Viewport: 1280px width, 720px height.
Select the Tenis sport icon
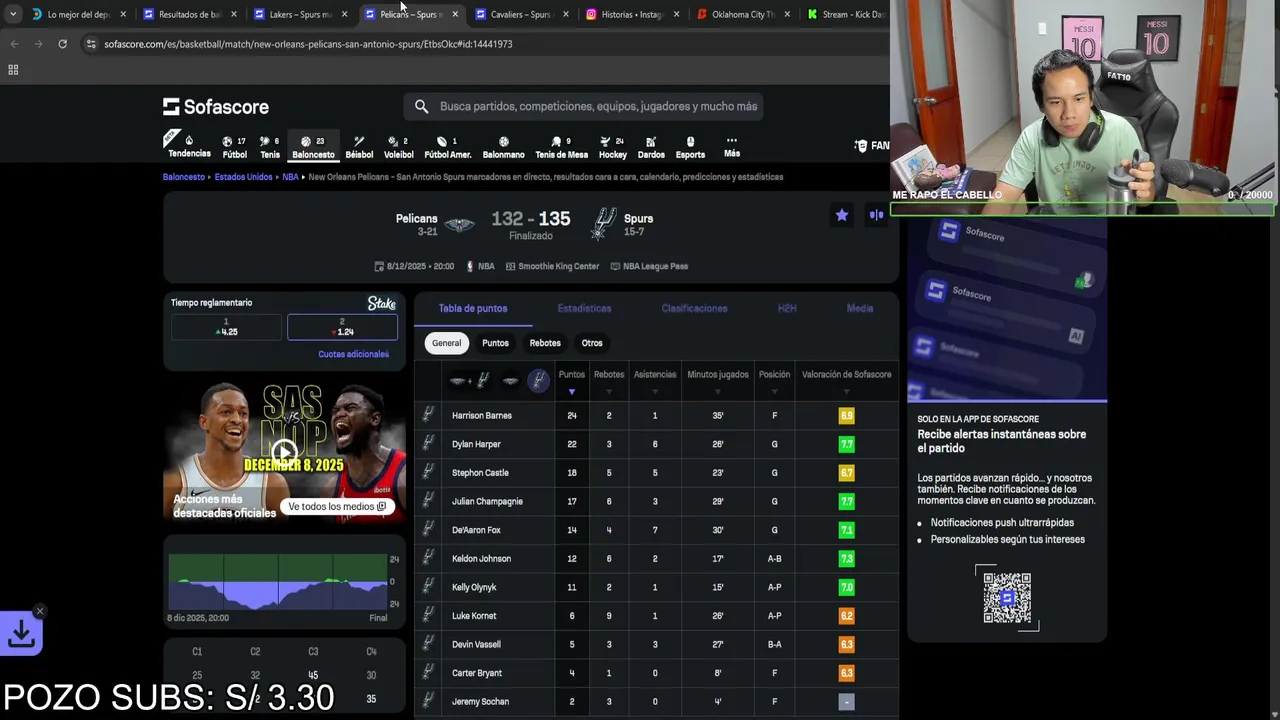click(270, 147)
